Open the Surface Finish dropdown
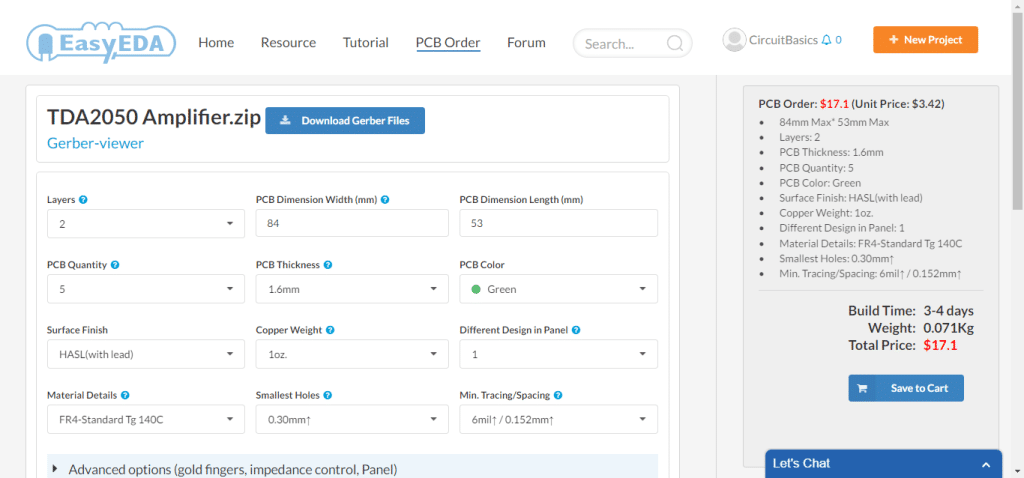1024x478 pixels. click(145, 354)
